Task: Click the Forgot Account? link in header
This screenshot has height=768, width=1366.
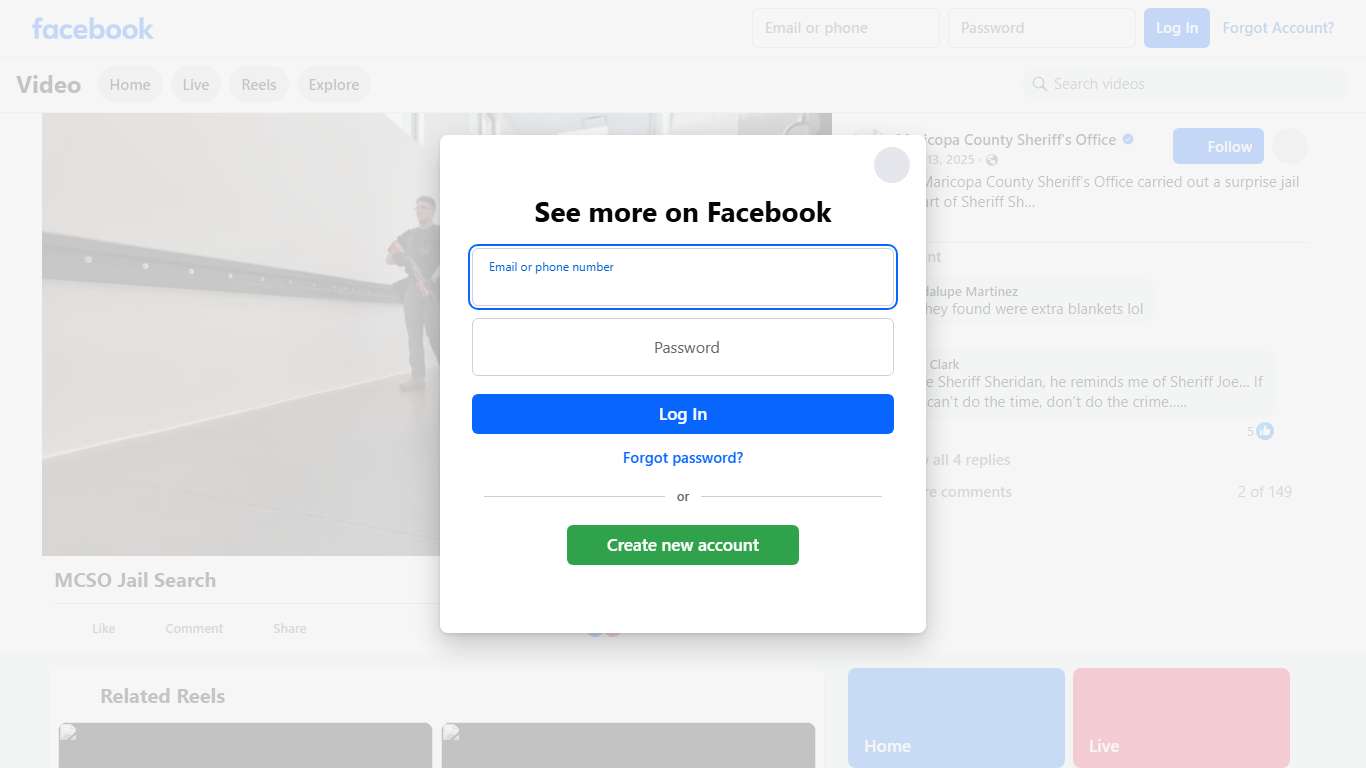Action: pos(1278,28)
